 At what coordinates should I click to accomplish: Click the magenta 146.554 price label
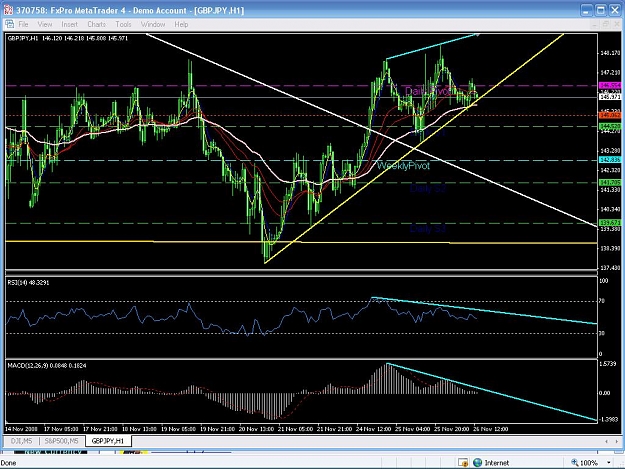click(x=610, y=85)
